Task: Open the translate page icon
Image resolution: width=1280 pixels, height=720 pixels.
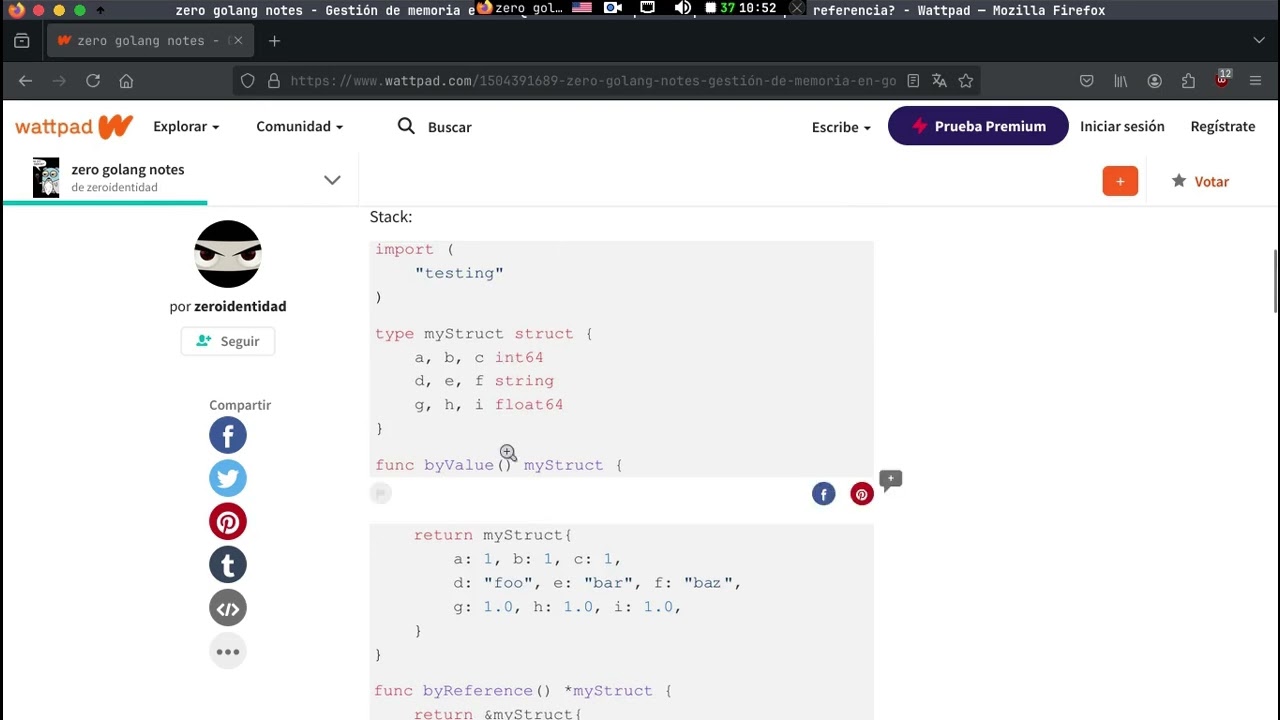Action: click(x=939, y=81)
